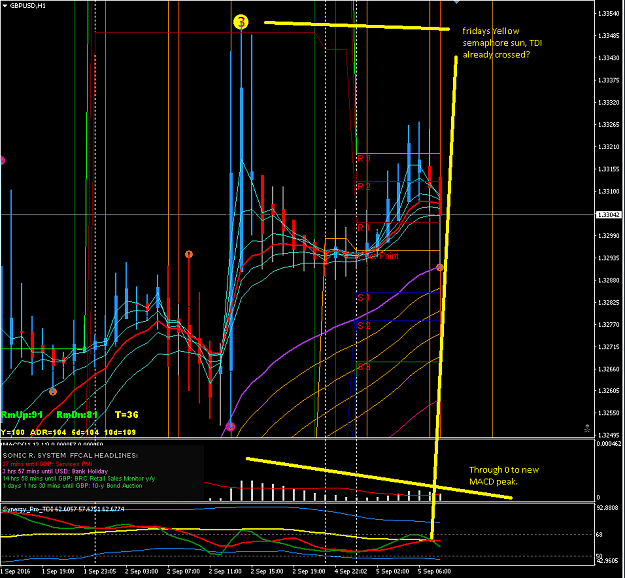Click the 1.32880 price scale value
The width and height of the screenshot is (625, 578).
[x=609, y=281]
